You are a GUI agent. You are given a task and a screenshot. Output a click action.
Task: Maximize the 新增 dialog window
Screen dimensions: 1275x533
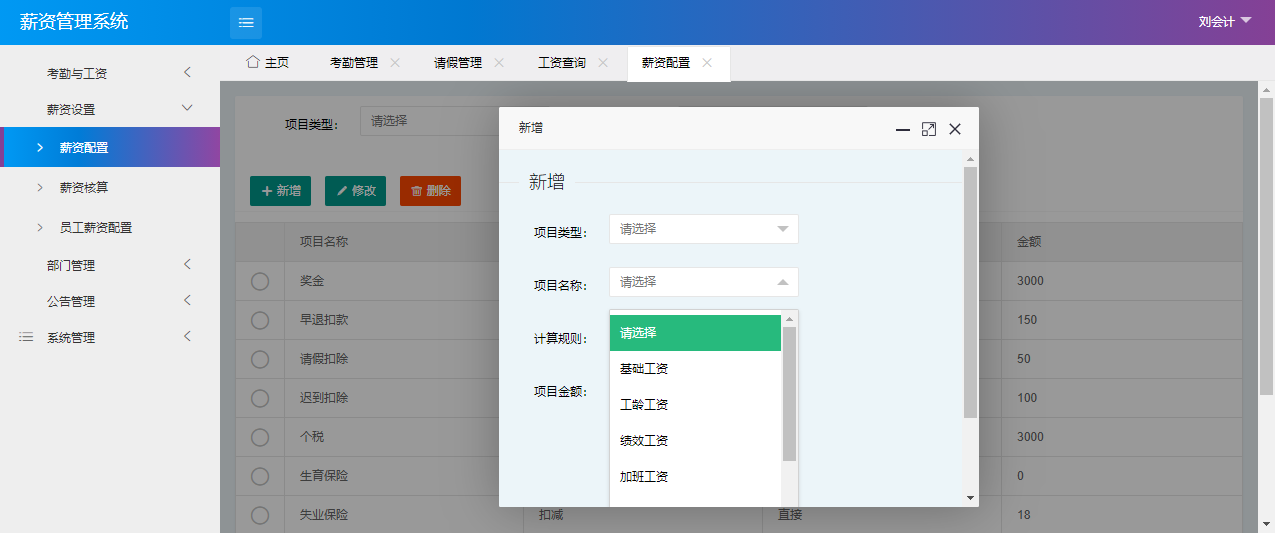pos(928,129)
